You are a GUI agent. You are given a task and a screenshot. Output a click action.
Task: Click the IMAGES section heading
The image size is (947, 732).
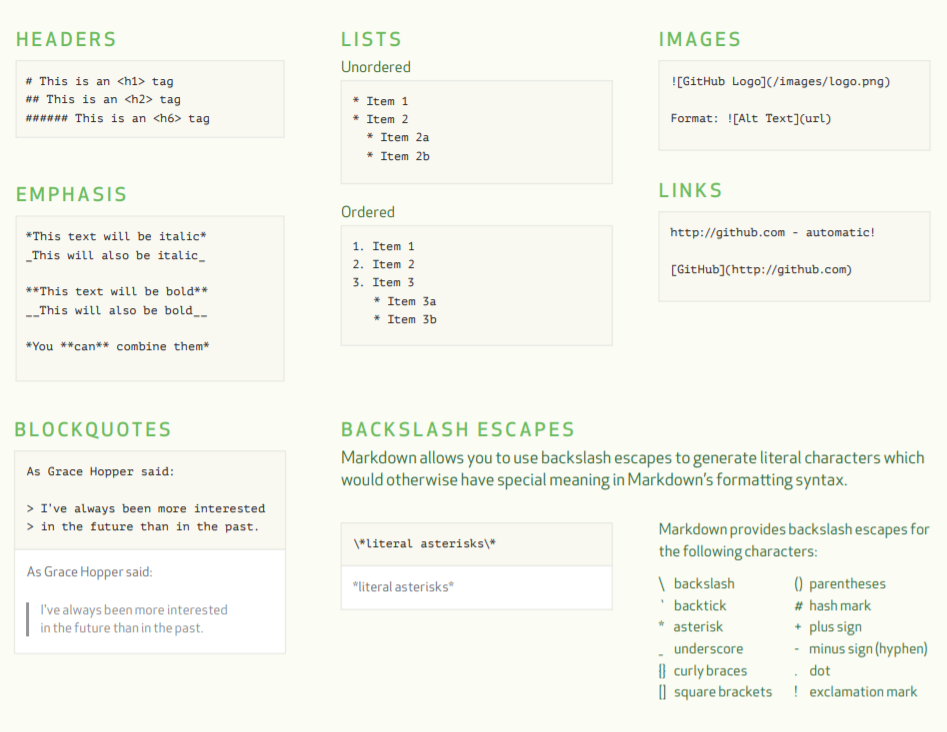click(x=700, y=40)
